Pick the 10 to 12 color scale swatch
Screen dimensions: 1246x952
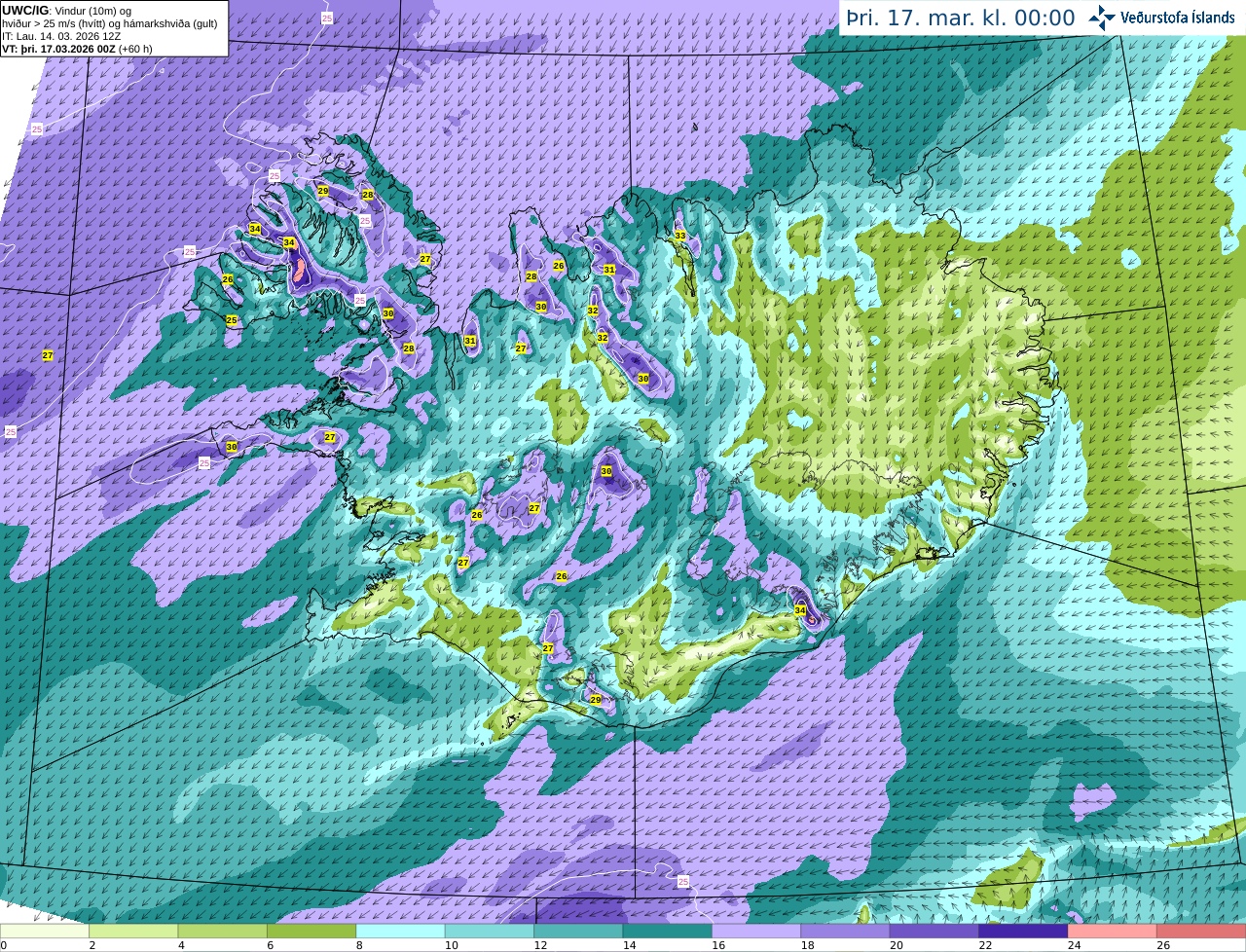489,932
